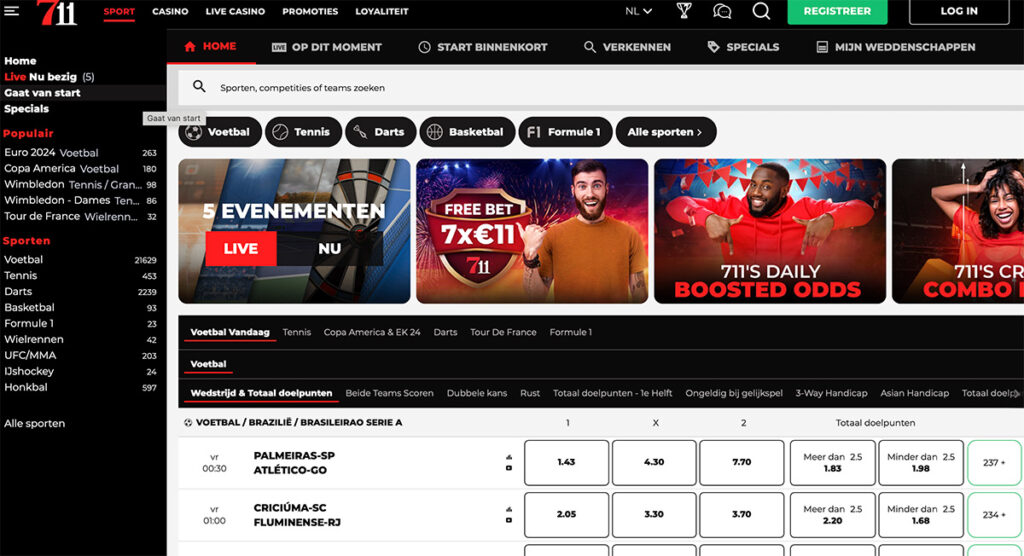Image resolution: width=1024 pixels, height=556 pixels.
Task: Click the header search magnifier icon
Action: pyautogui.click(x=761, y=10)
